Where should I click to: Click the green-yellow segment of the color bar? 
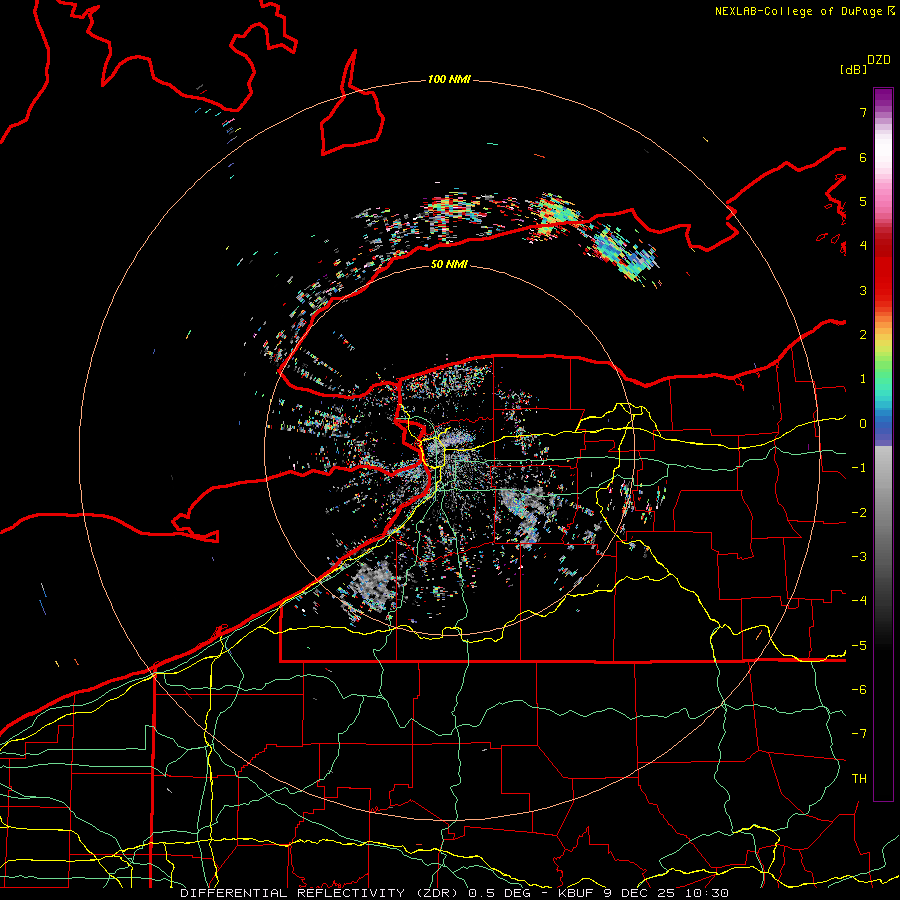pyautogui.click(x=883, y=359)
